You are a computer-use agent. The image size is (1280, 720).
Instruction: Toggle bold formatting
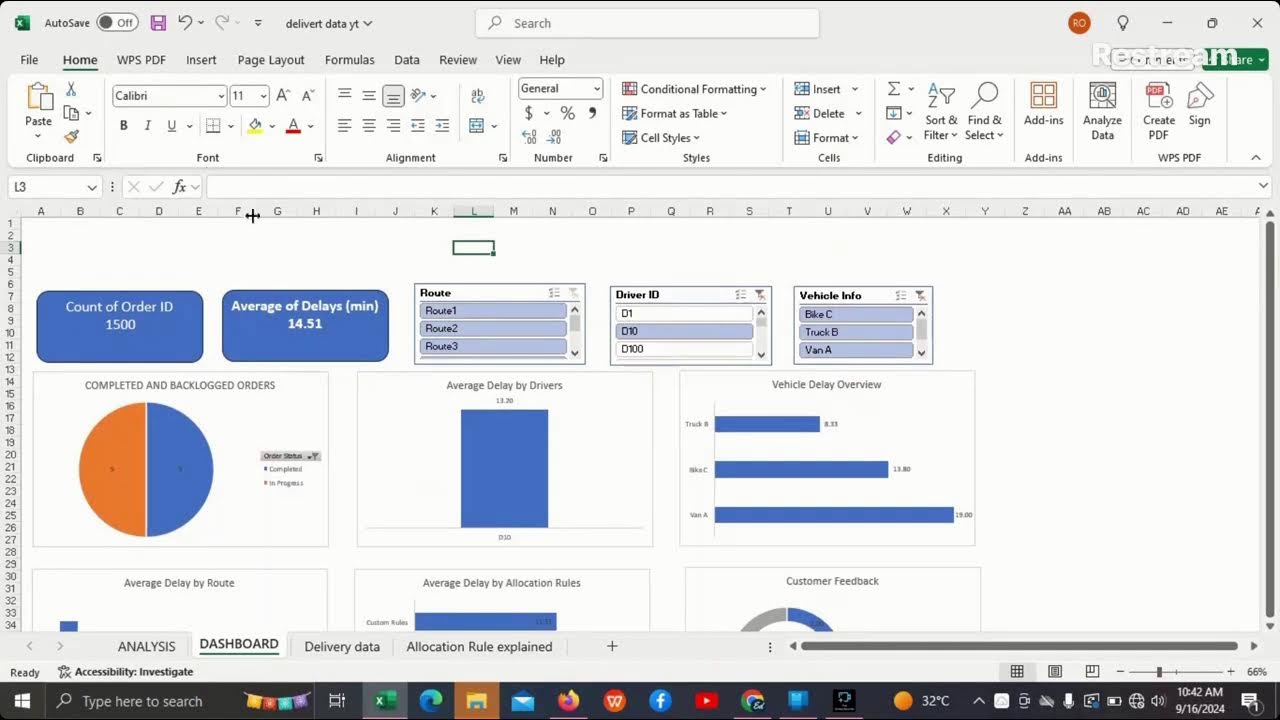124,126
